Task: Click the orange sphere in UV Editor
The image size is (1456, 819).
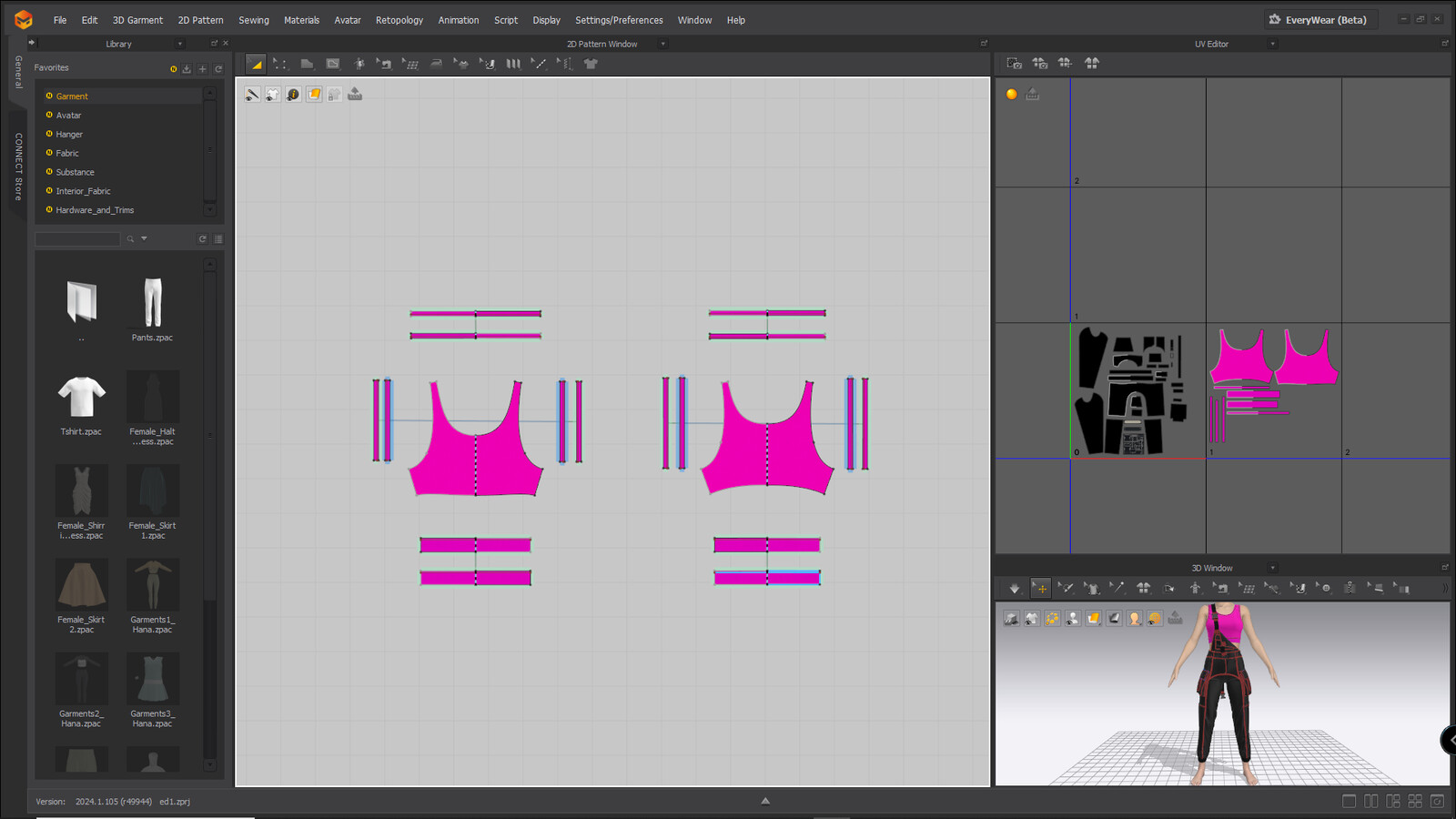Action: click(x=1011, y=94)
